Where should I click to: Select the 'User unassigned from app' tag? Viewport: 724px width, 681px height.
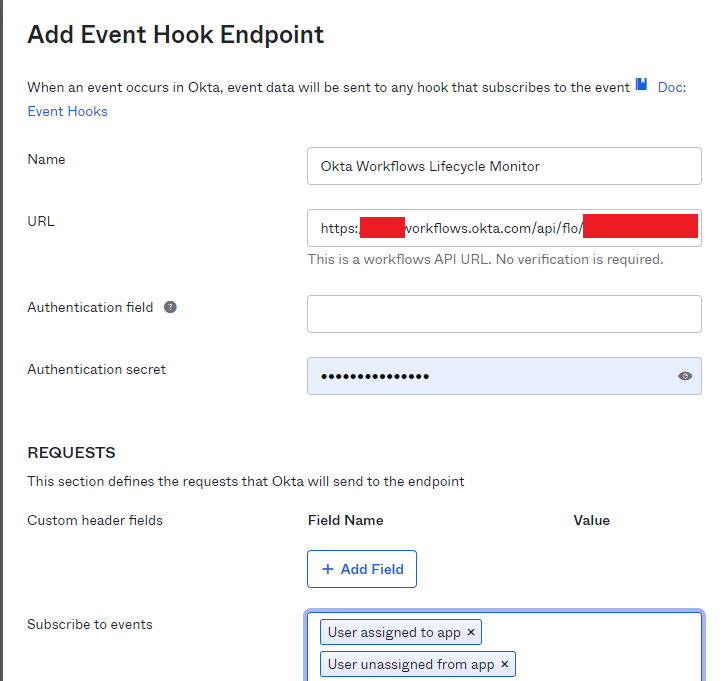tap(410, 664)
